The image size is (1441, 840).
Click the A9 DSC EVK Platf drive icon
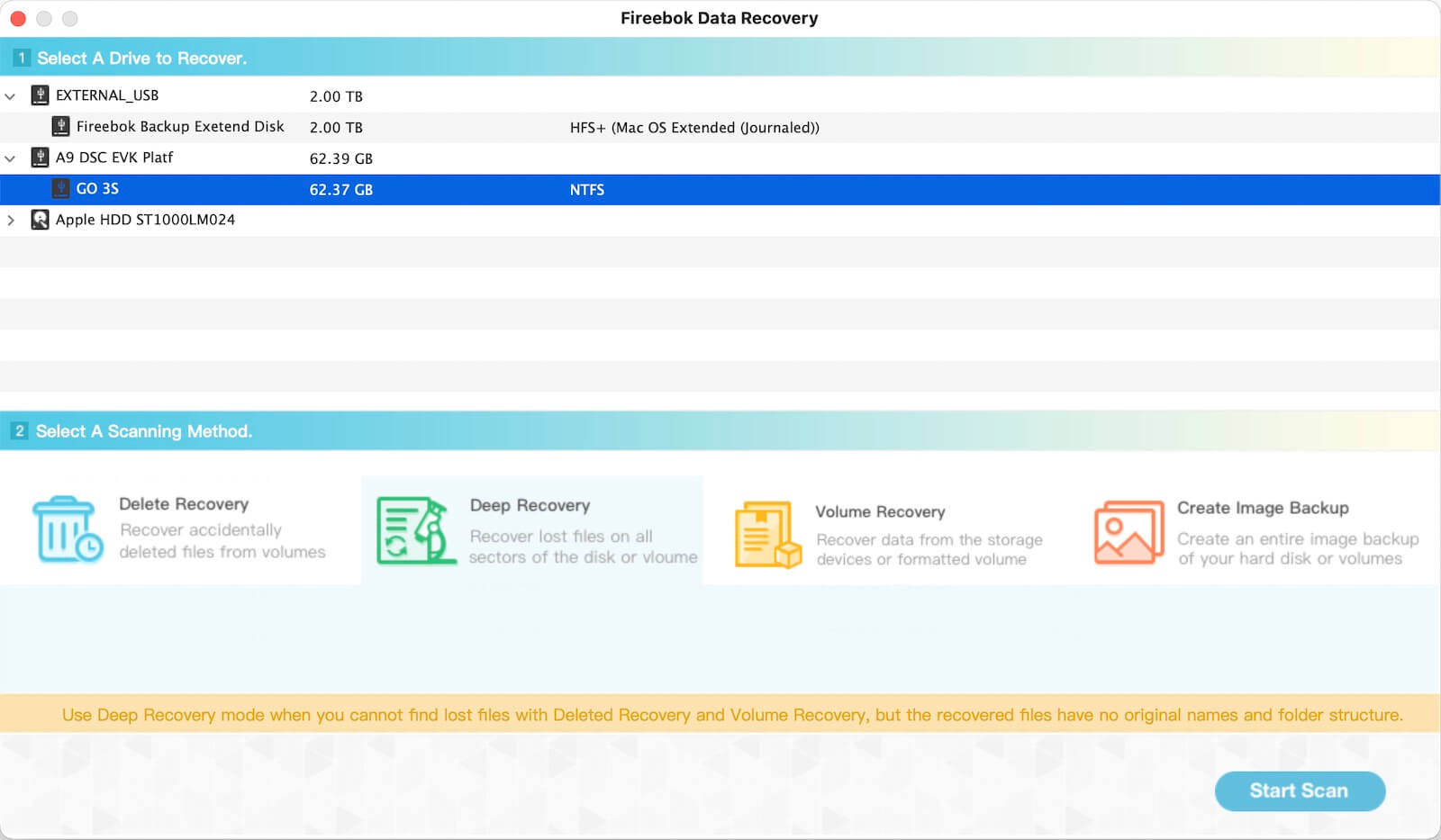click(x=40, y=158)
